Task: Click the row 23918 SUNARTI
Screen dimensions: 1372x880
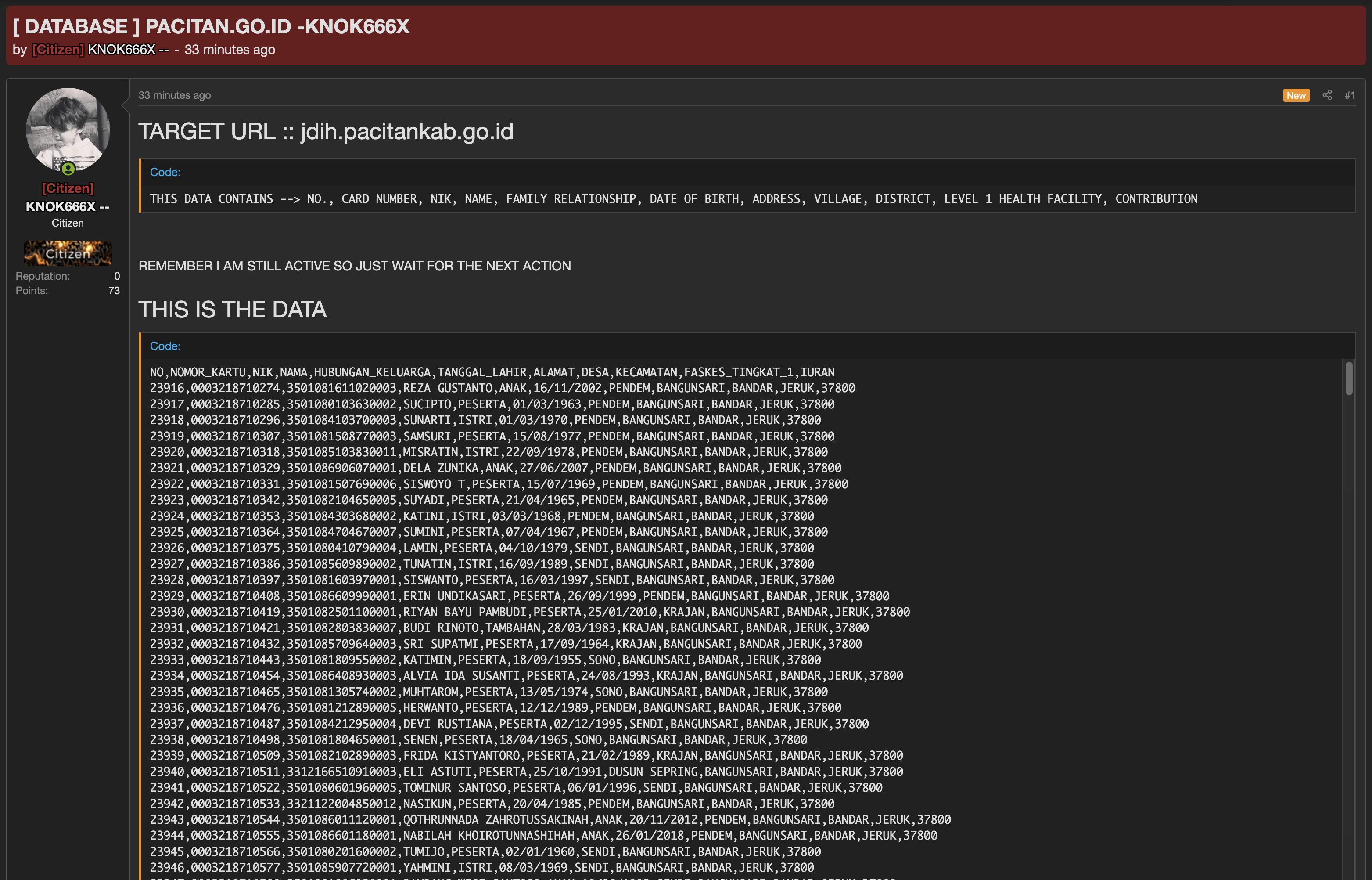Action: 485,420
